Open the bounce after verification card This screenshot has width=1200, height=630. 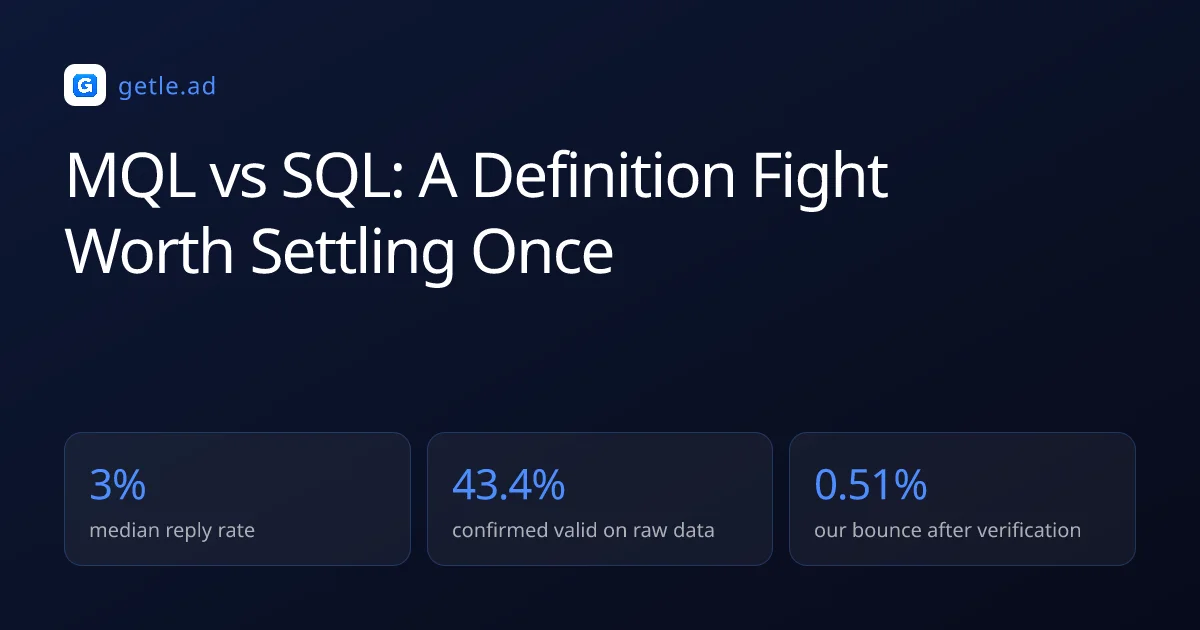click(x=962, y=499)
